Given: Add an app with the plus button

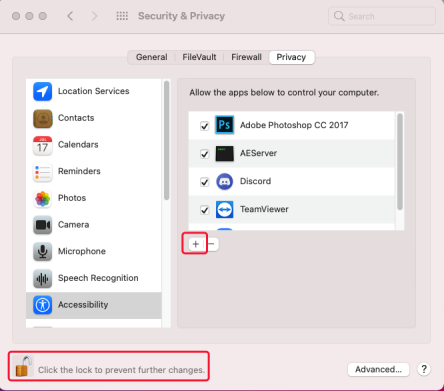Looking at the screenshot, I should click(196, 244).
